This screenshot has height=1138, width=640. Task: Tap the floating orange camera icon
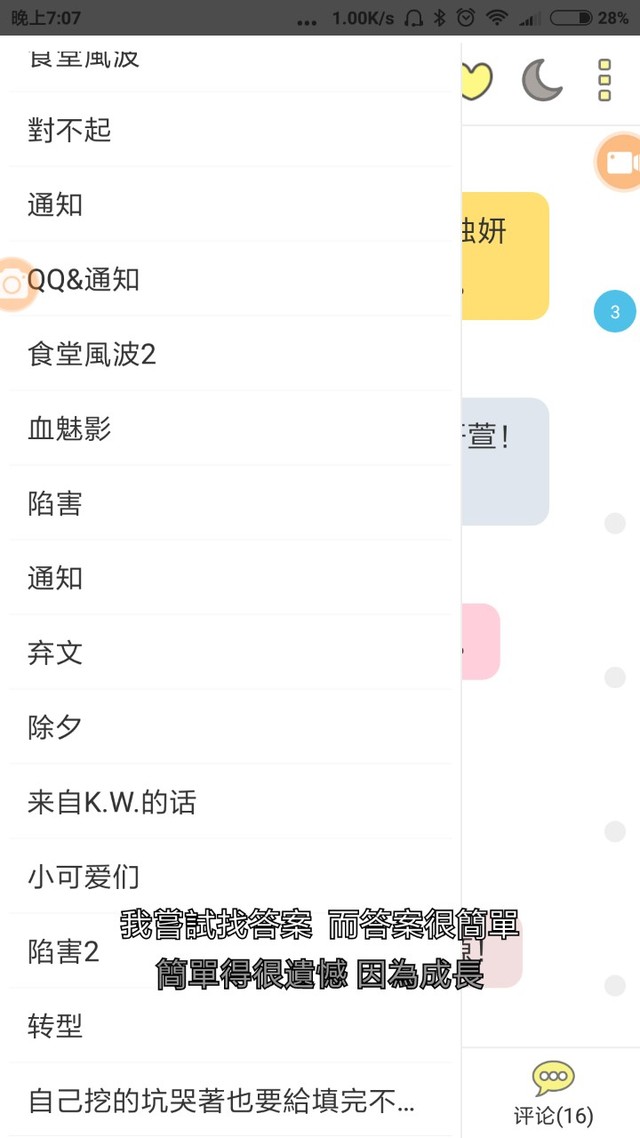pos(12,284)
